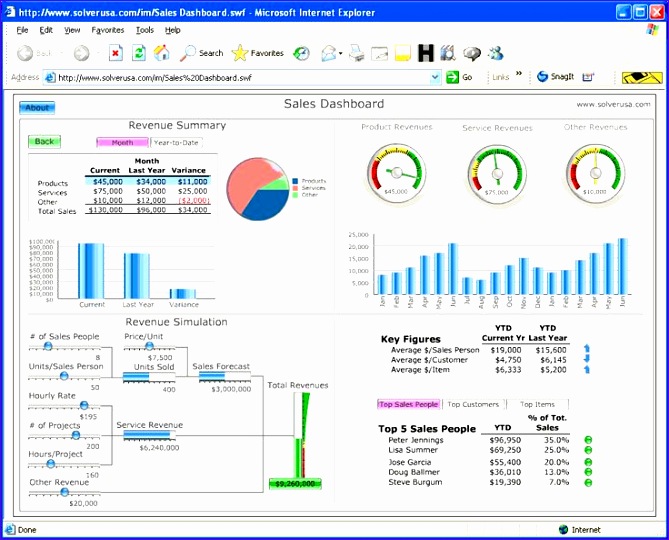Click inside the Address URL field
This screenshot has height=540, width=669.
click(242, 78)
